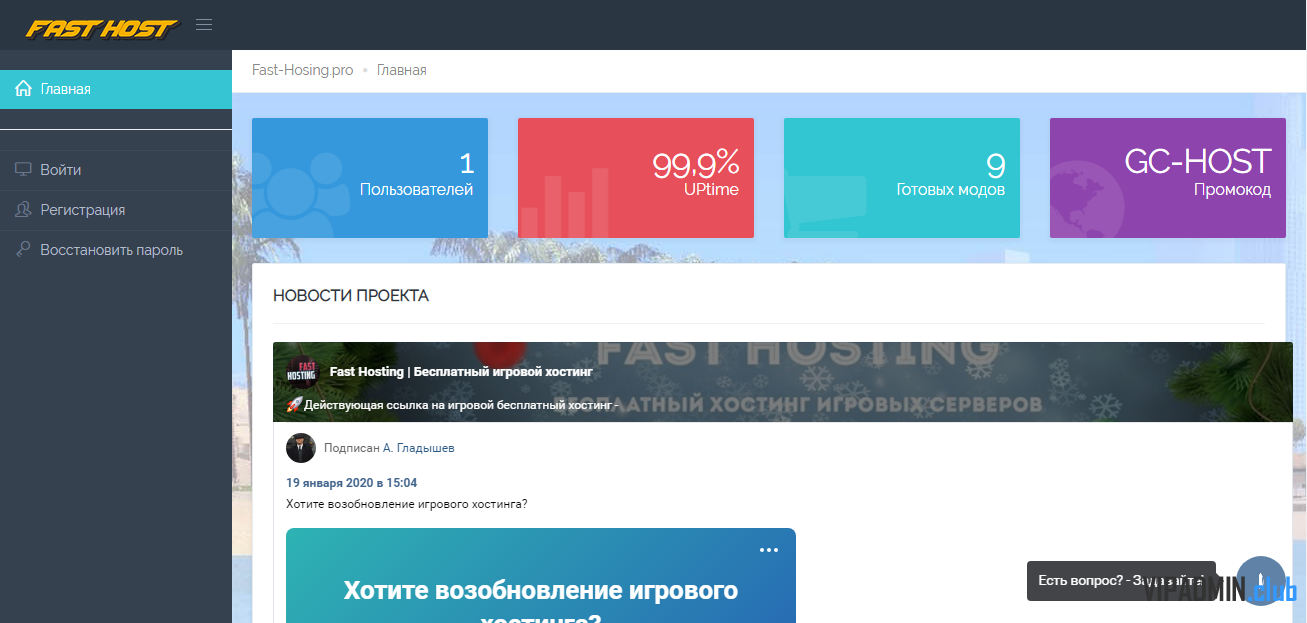Click the Главная breadcrumb
Viewport: 1307px width, 623px height.
[x=402, y=70]
